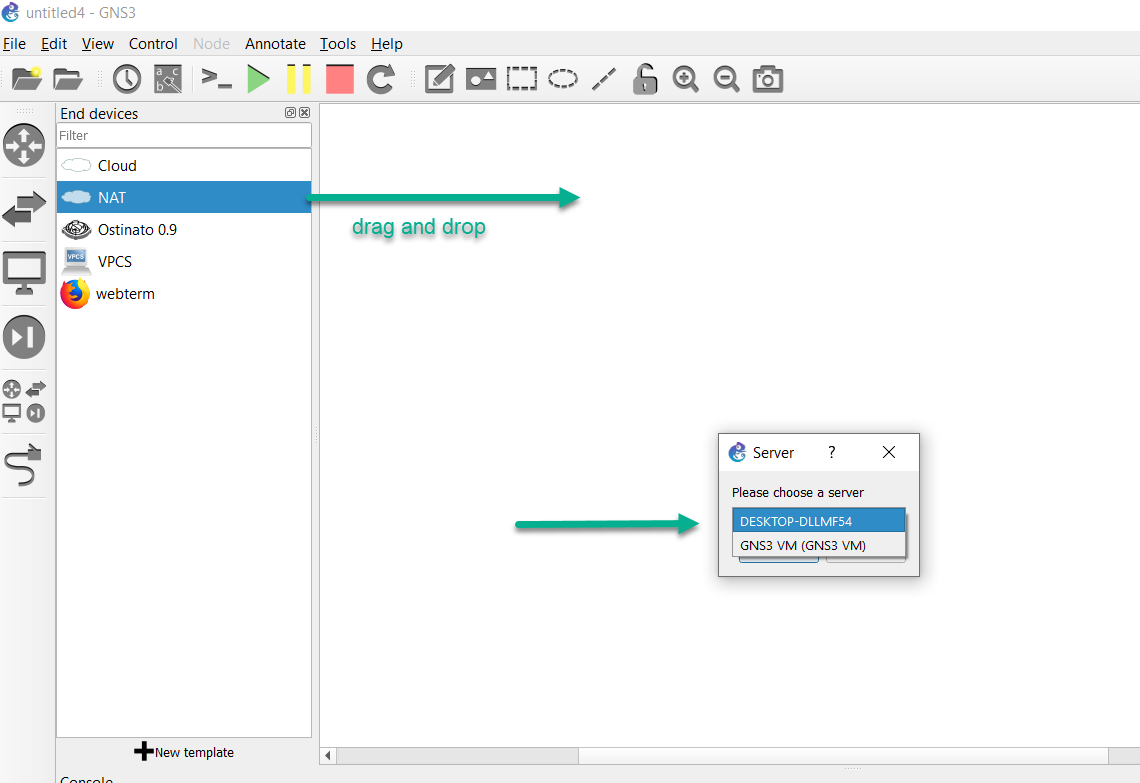Screen dimensions: 1140x783
Task: Browse end devices monitor icon
Action: 24,273
